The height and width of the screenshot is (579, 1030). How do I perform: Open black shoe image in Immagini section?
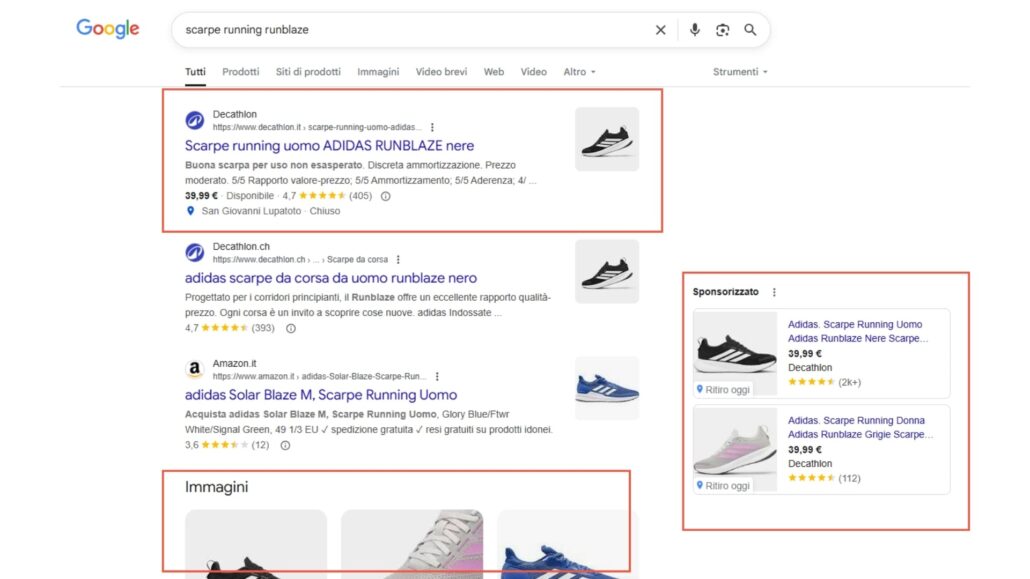pos(256,544)
